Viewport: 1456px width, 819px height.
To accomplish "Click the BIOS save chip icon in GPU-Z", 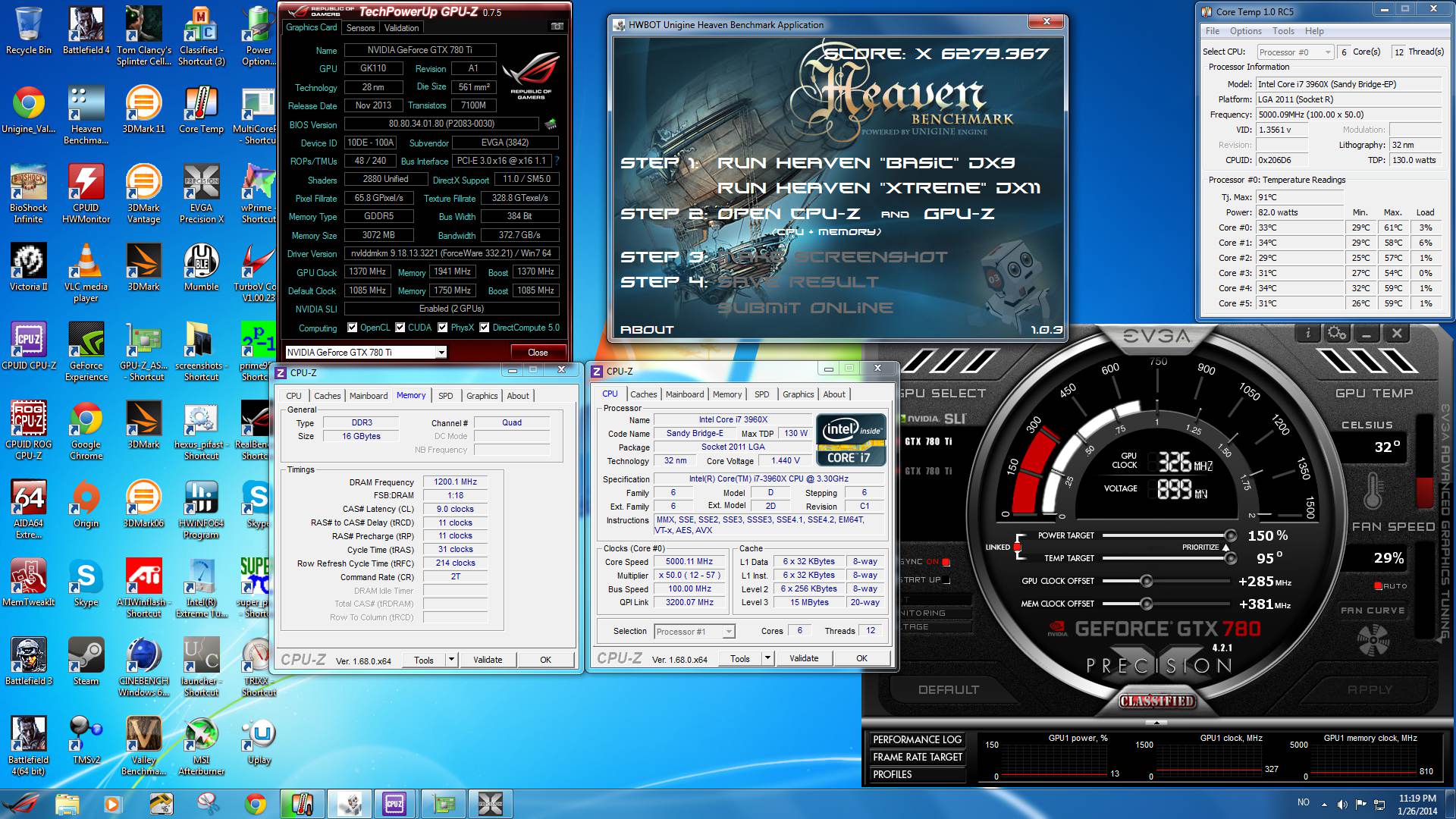I will [x=551, y=124].
